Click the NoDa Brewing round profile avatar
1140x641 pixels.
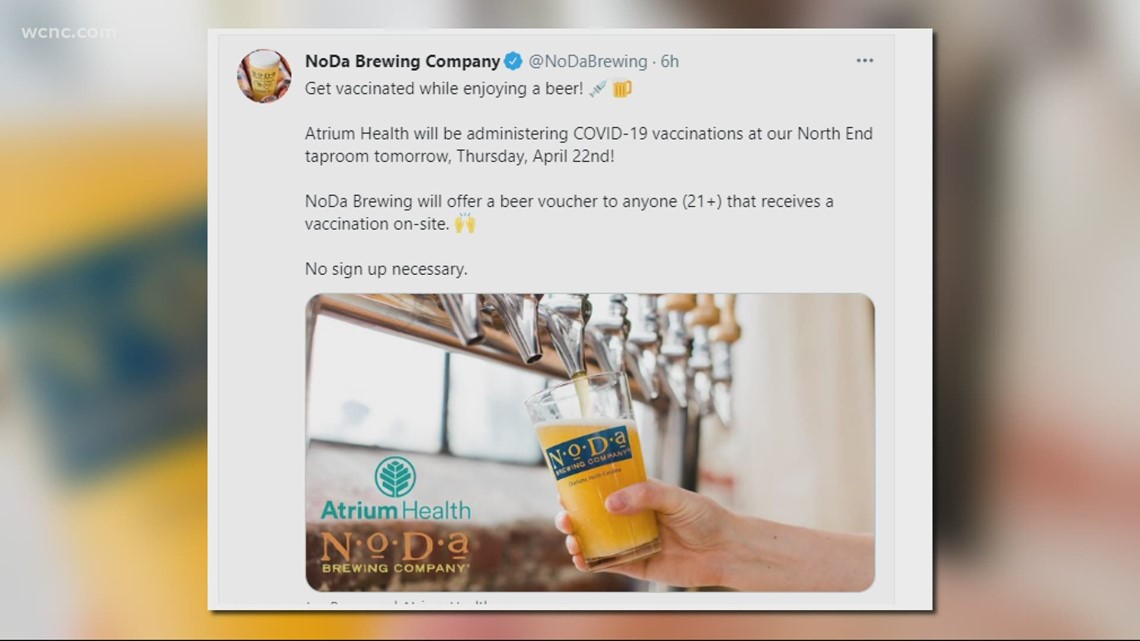[x=264, y=76]
